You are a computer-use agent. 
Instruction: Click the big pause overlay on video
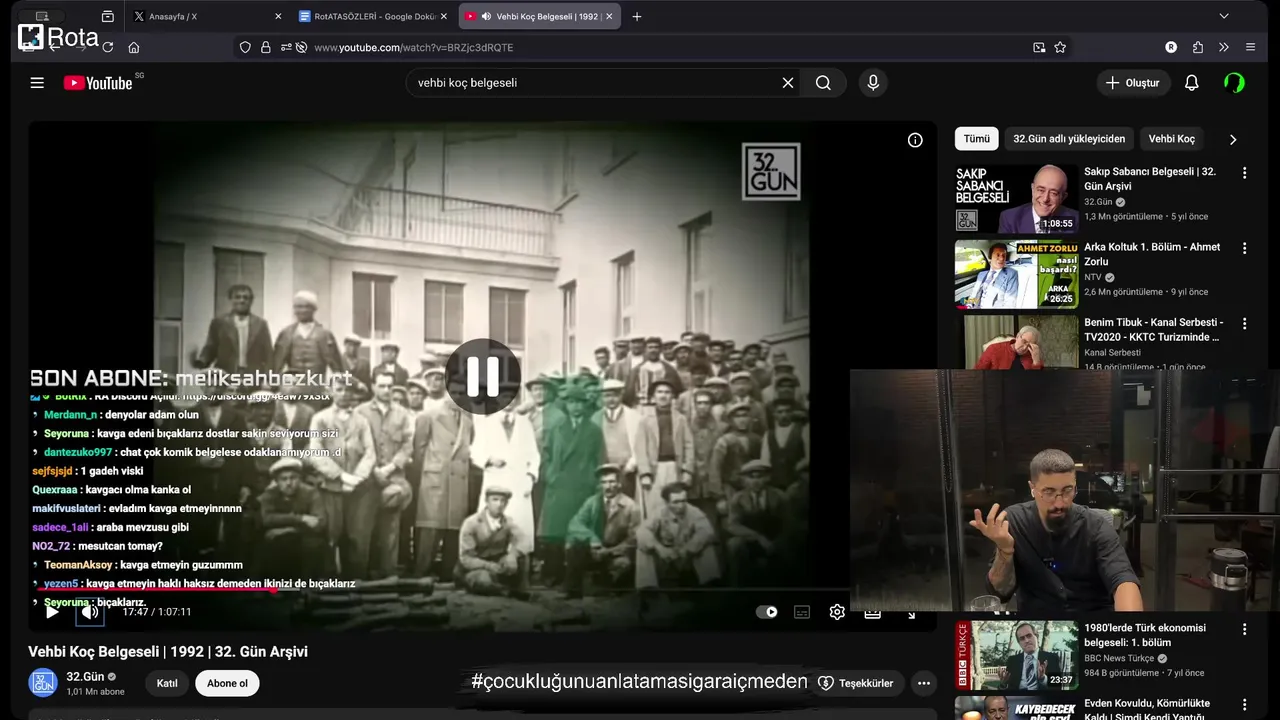click(483, 376)
